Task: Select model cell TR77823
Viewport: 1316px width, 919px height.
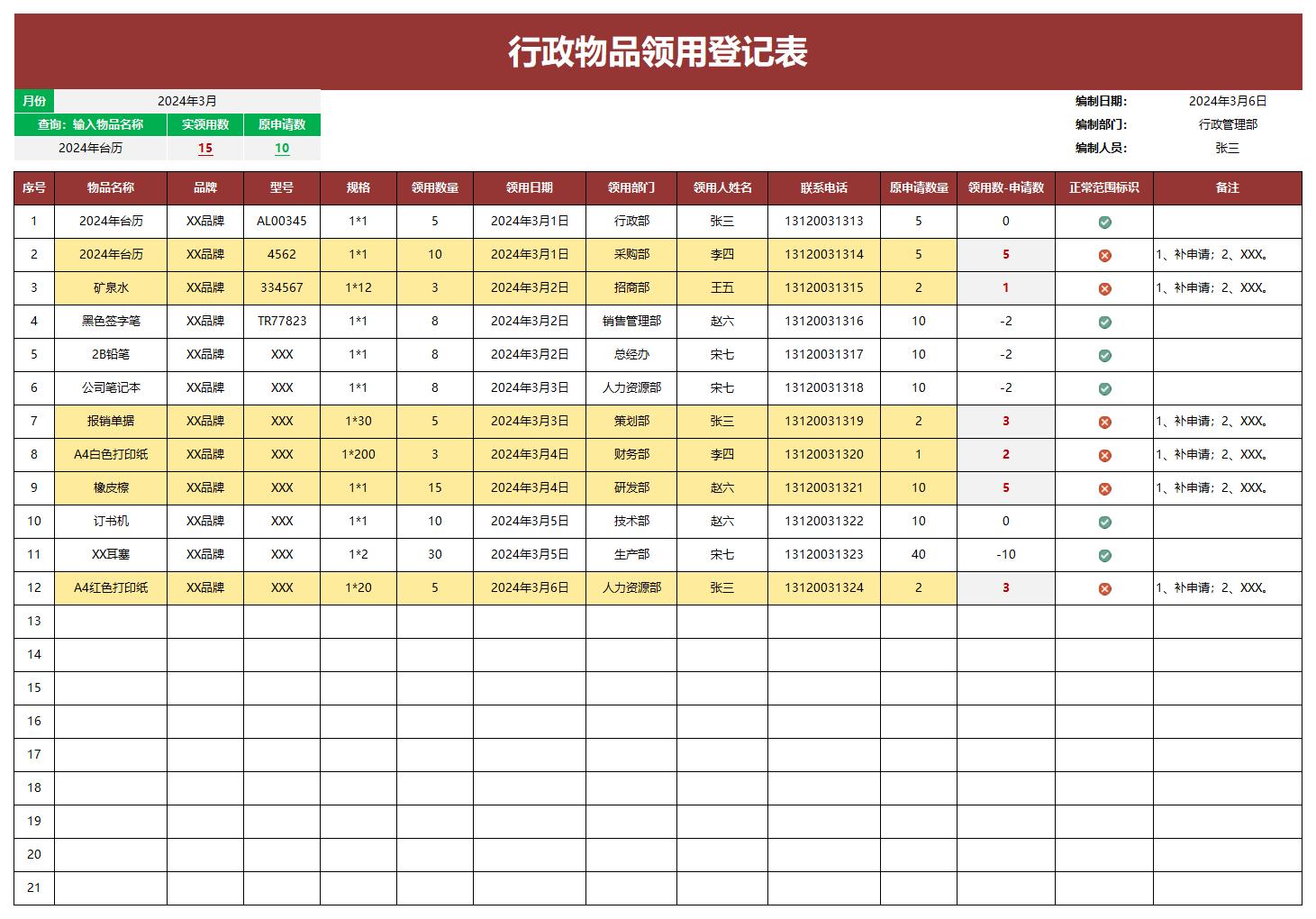Action: 282,321
